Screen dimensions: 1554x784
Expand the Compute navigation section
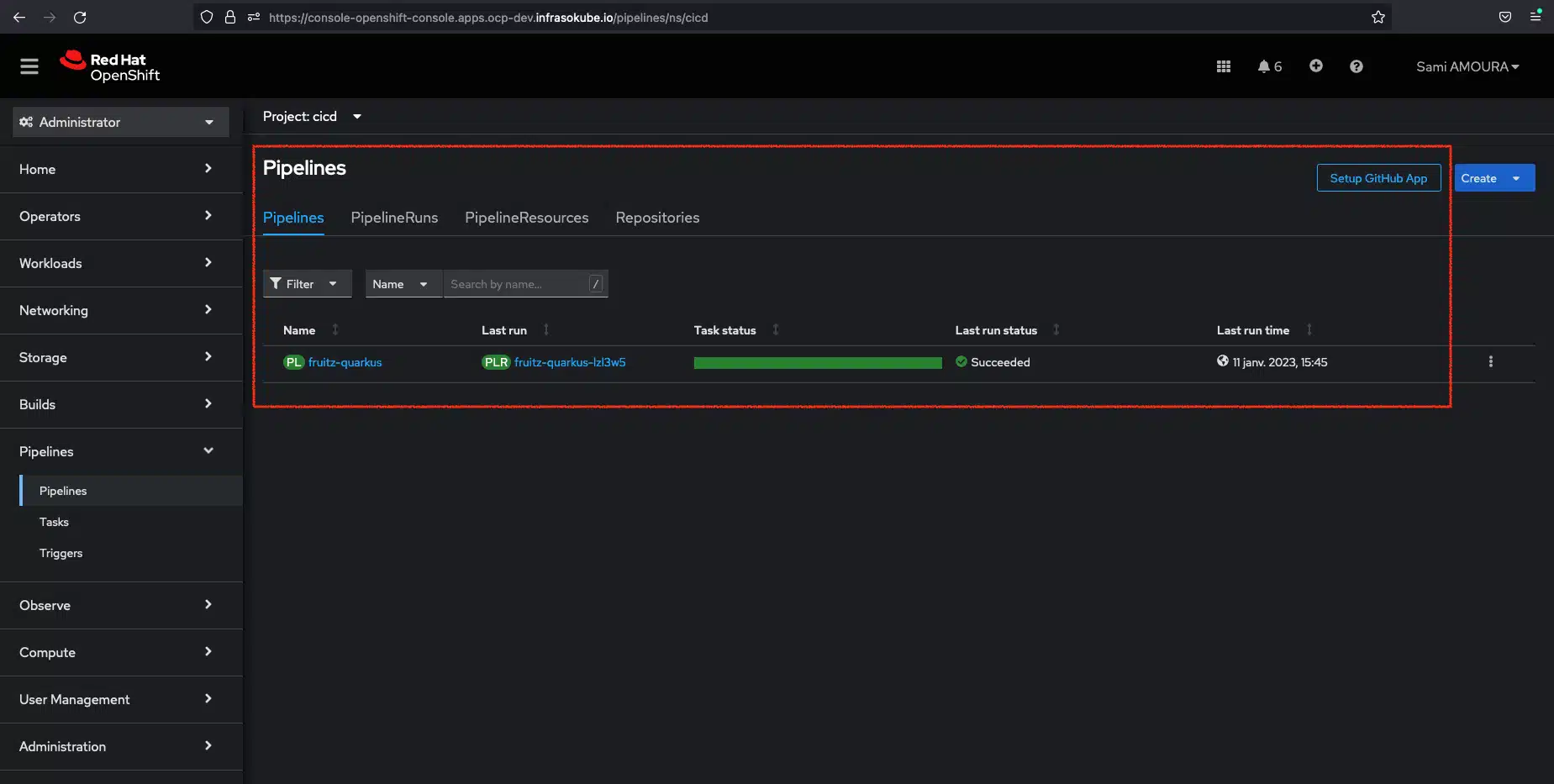(x=121, y=652)
